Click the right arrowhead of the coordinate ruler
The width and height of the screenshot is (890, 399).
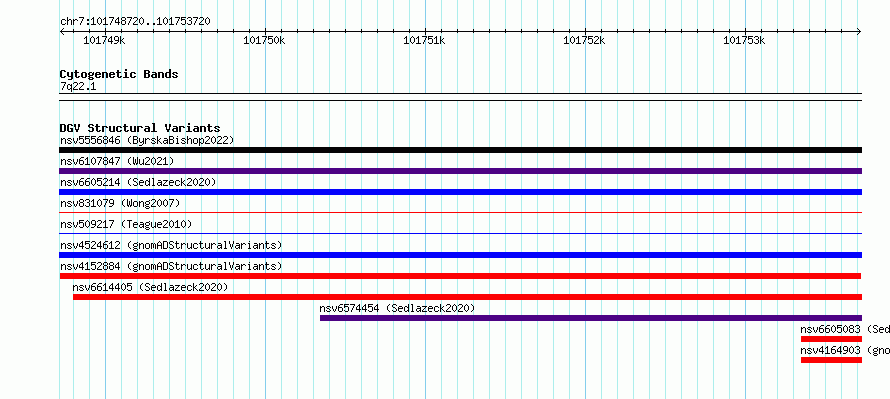point(859,32)
